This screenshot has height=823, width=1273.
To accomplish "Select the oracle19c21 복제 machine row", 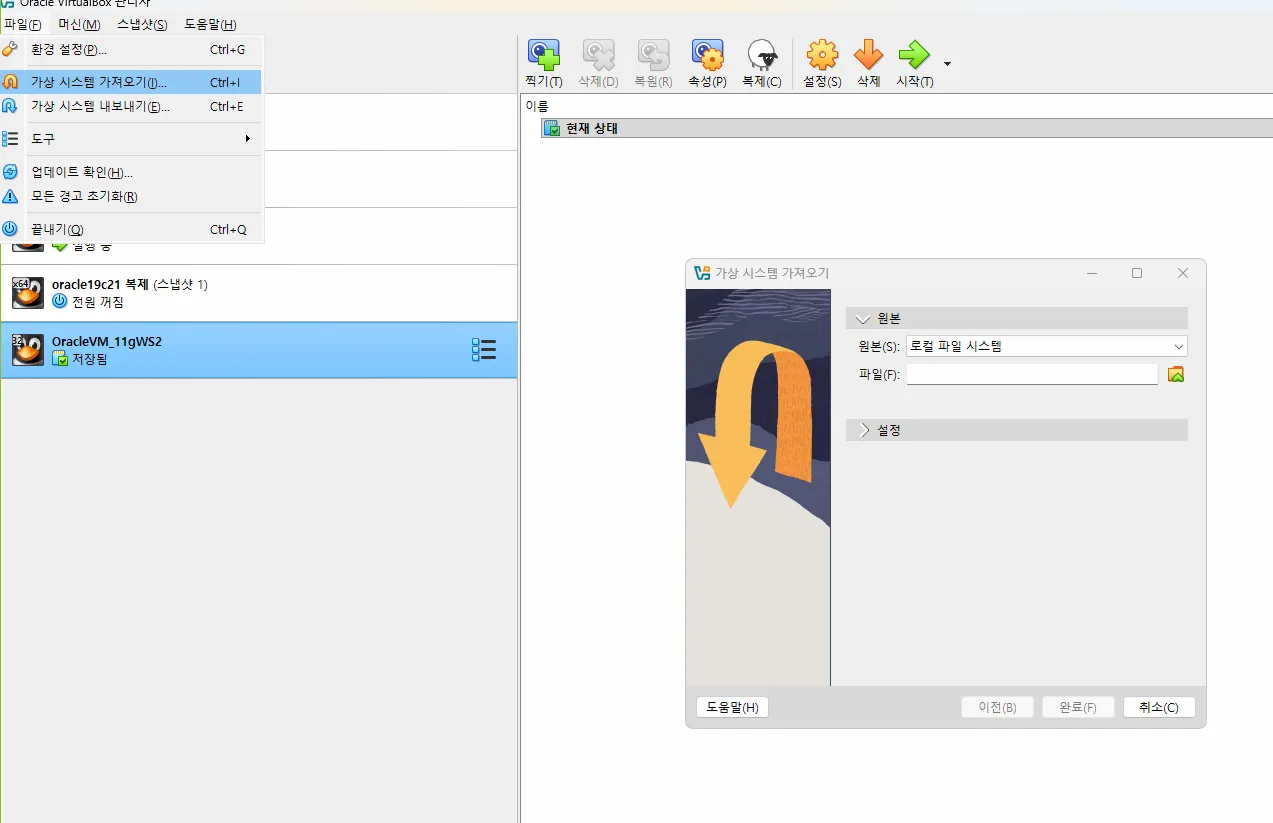I will (x=259, y=293).
